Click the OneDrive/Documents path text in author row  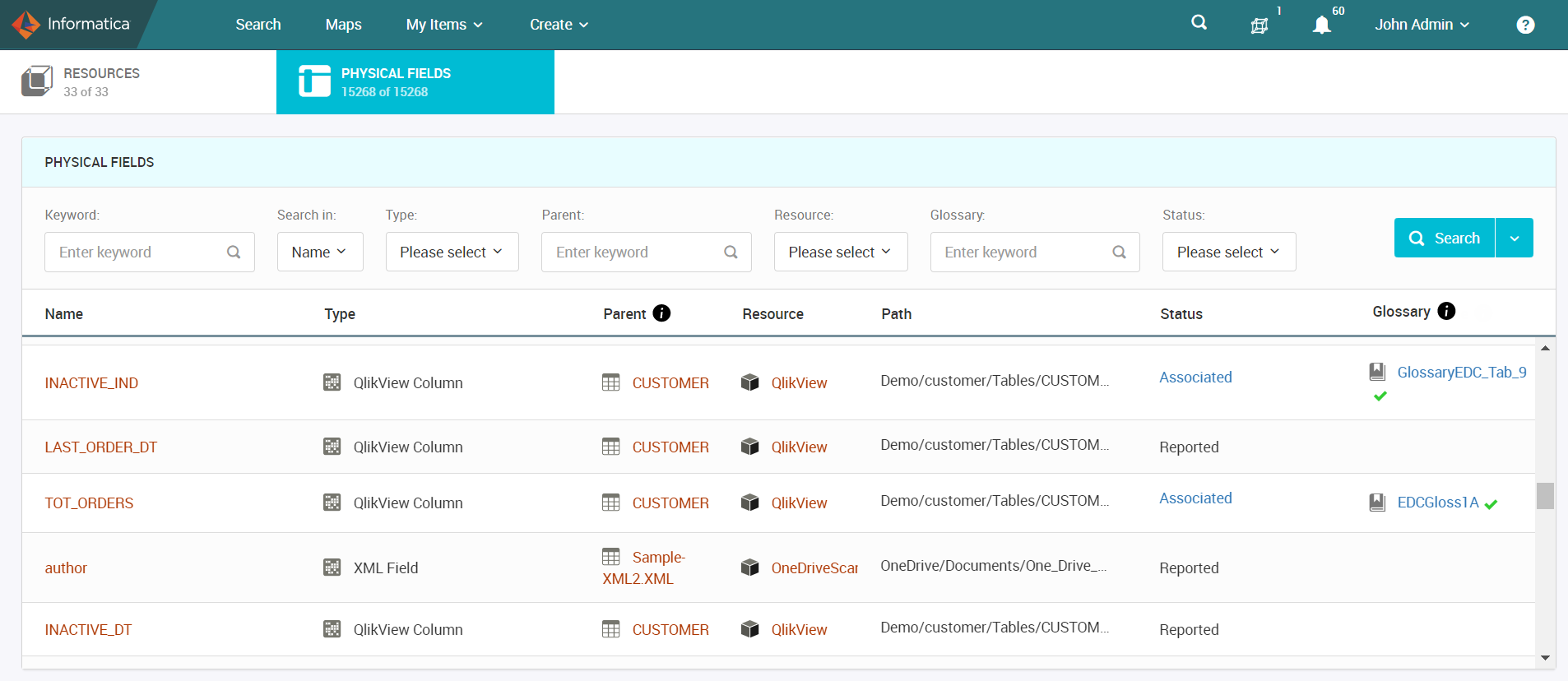(x=994, y=565)
